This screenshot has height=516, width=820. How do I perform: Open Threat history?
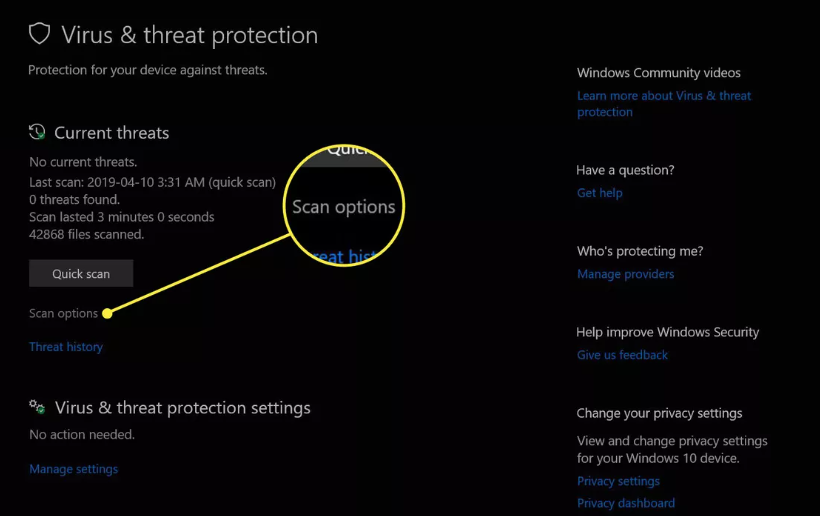click(66, 347)
